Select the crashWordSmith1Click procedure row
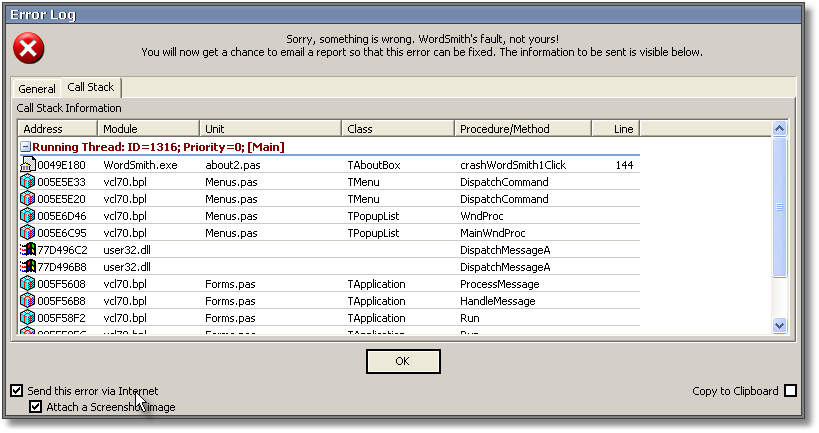The width and height of the screenshot is (819, 433). tap(512, 165)
